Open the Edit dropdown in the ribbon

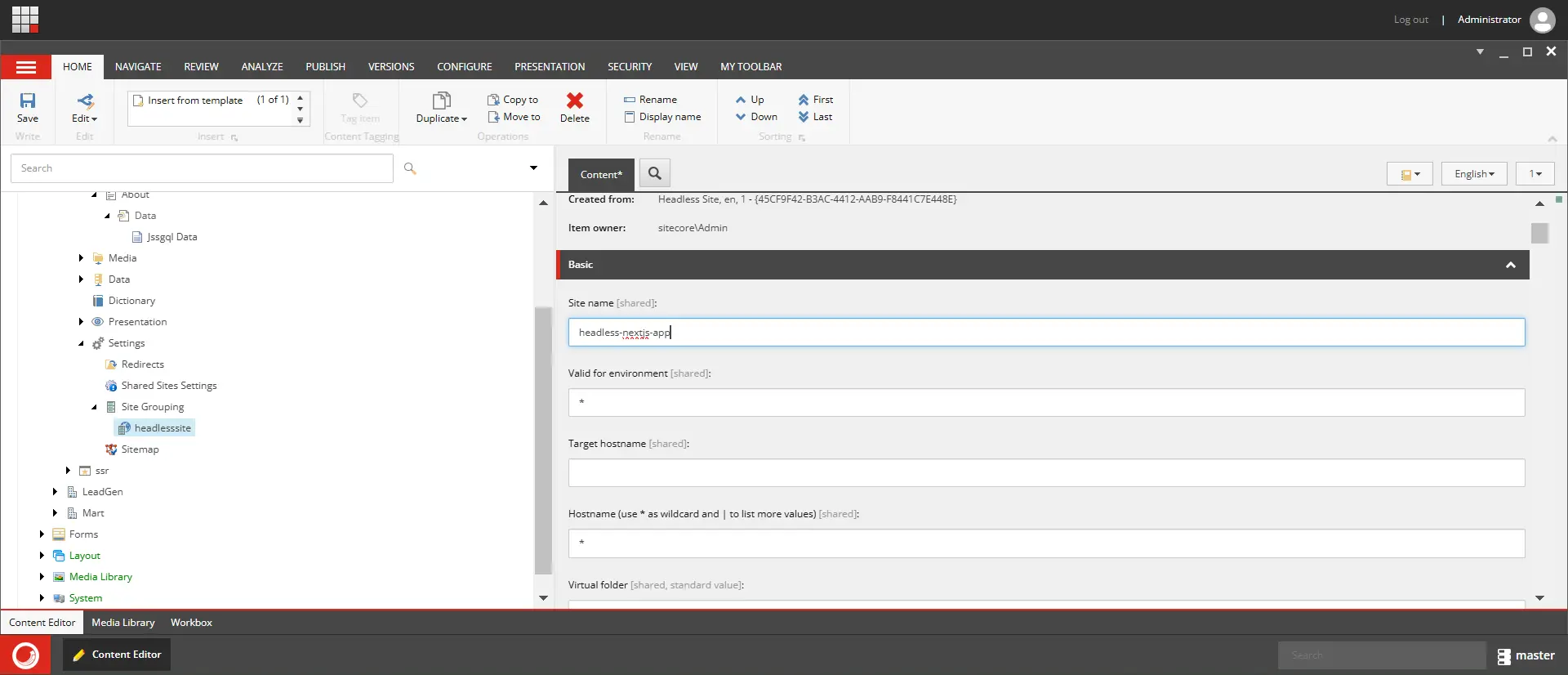pos(84,107)
